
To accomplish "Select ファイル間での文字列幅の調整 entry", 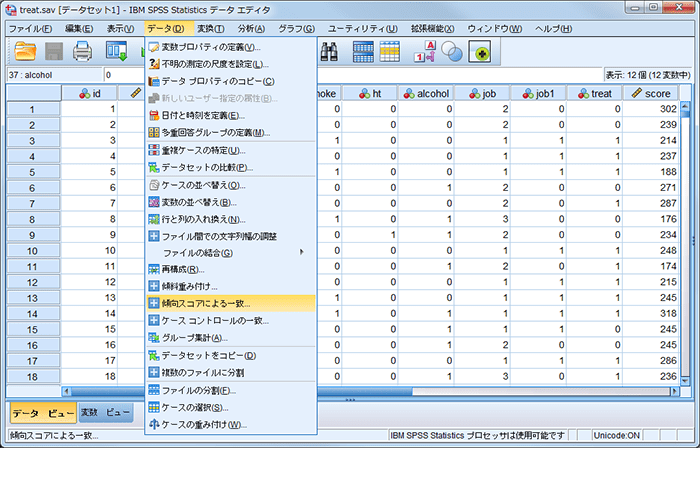I will (231, 236).
